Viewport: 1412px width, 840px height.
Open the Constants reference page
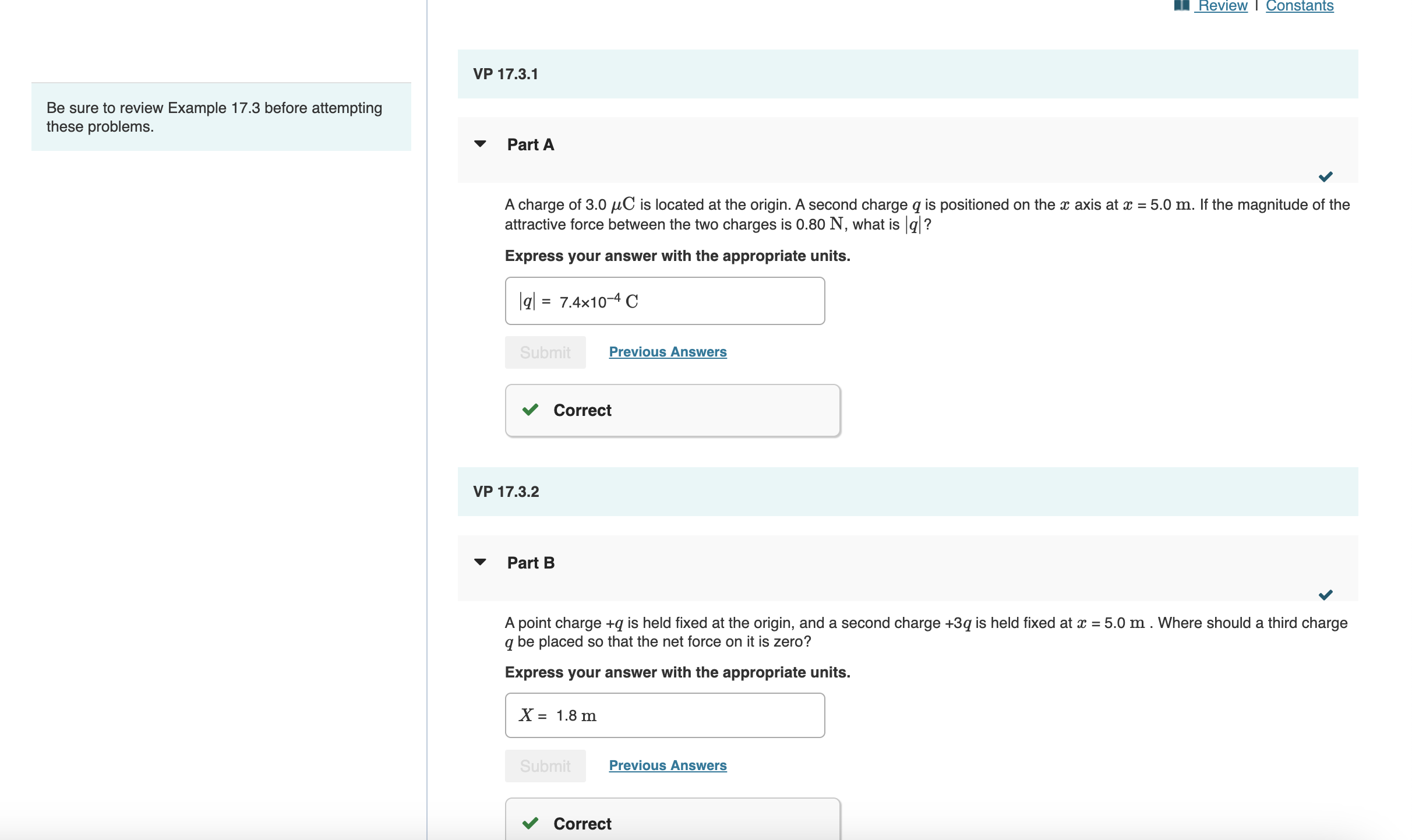coord(1301,5)
